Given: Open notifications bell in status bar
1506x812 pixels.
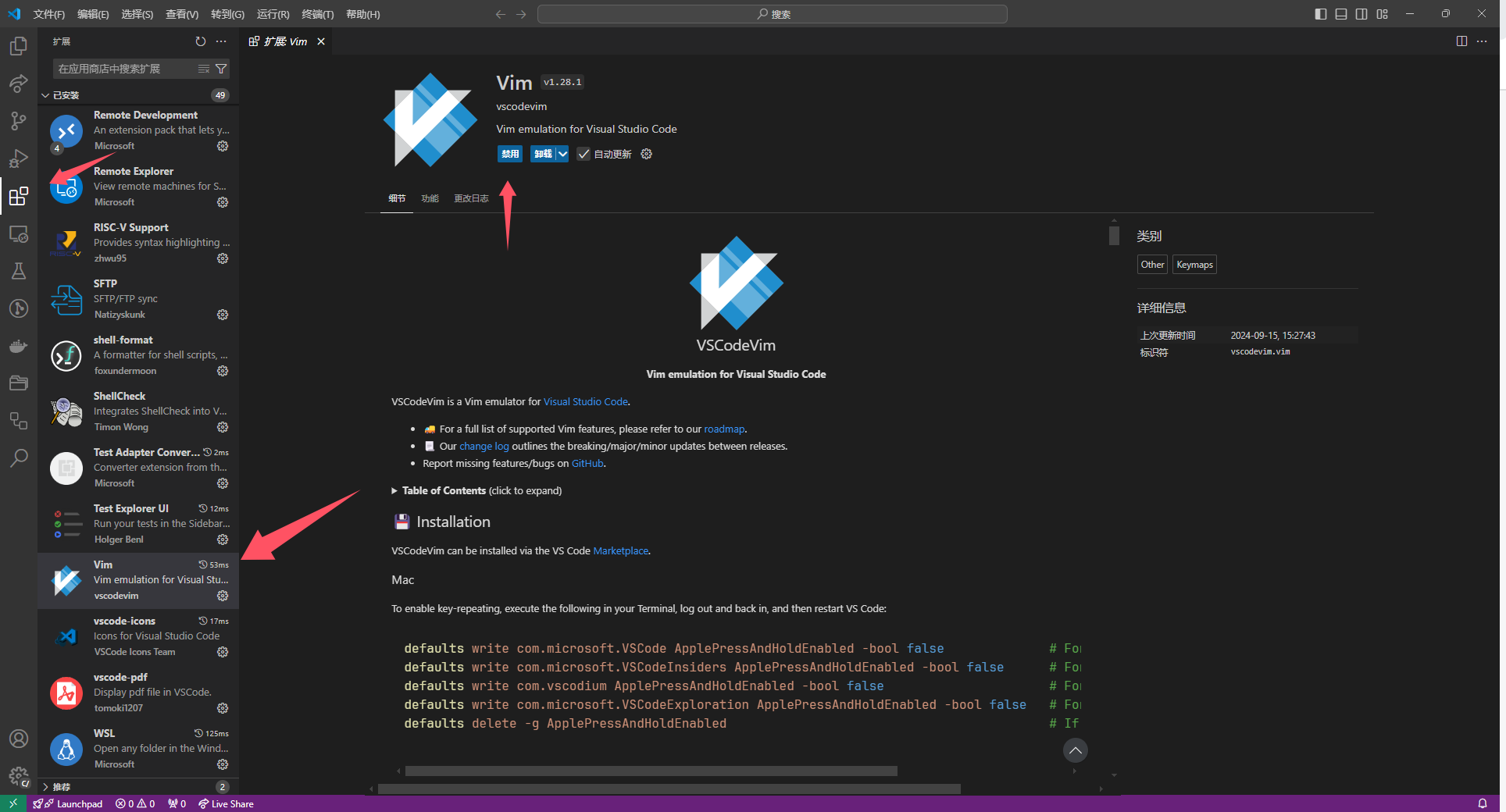Looking at the screenshot, I should tap(1483, 803).
